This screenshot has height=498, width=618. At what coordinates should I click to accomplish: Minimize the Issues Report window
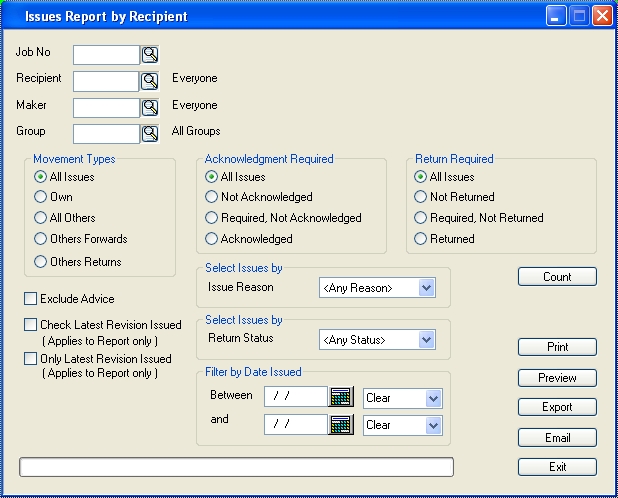click(556, 16)
